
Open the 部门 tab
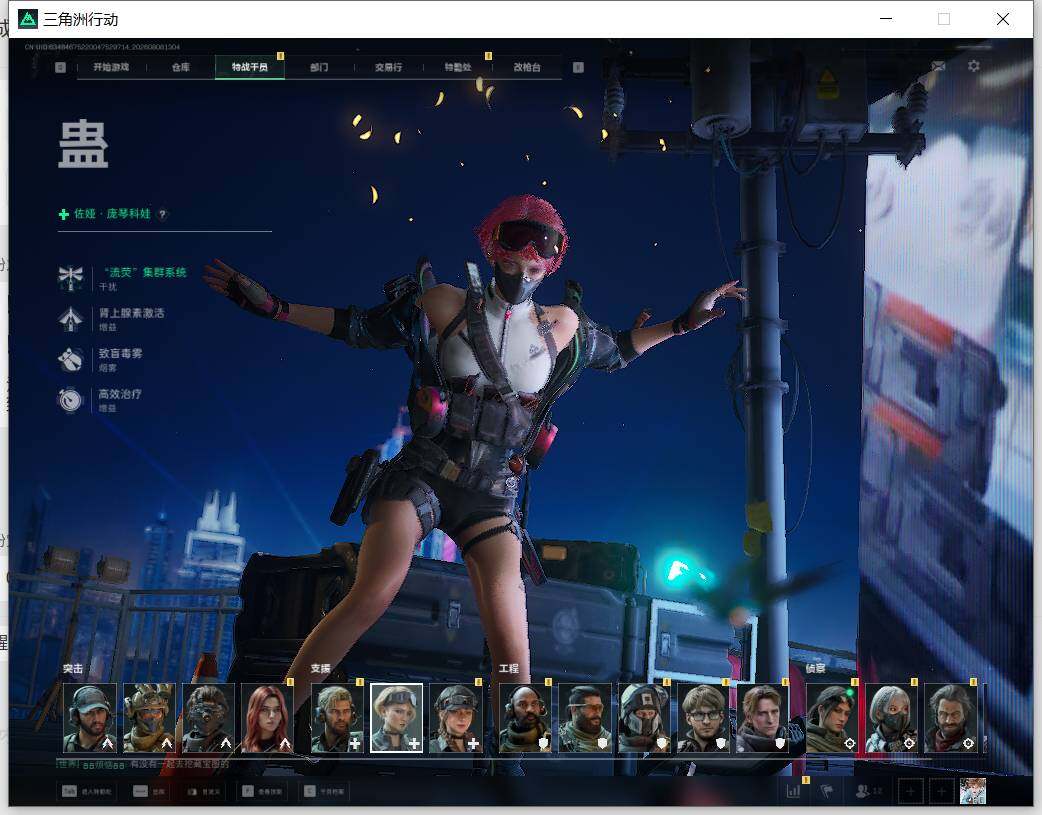point(319,67)
